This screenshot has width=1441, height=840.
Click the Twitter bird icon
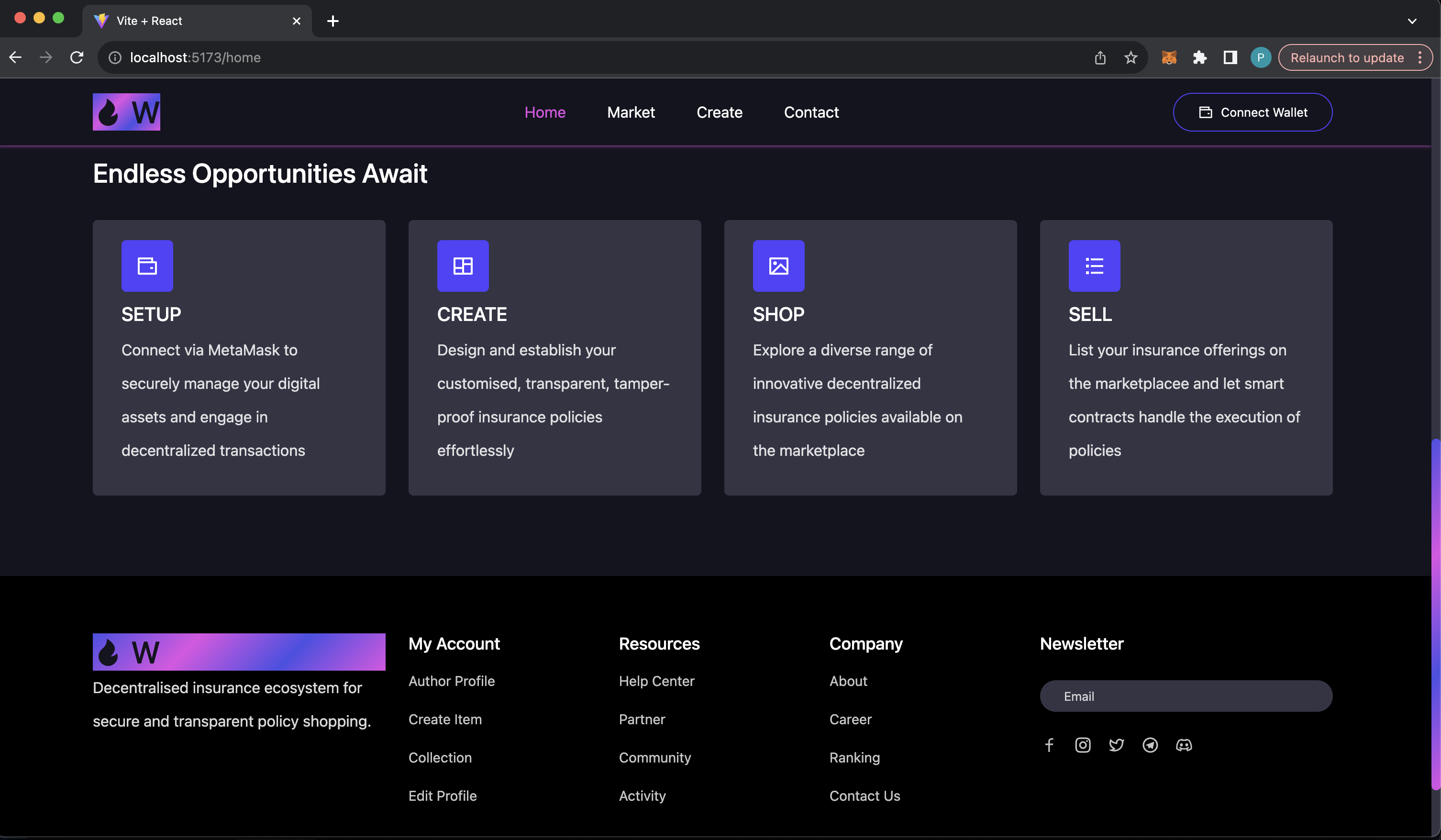[x=1116, y=745]
